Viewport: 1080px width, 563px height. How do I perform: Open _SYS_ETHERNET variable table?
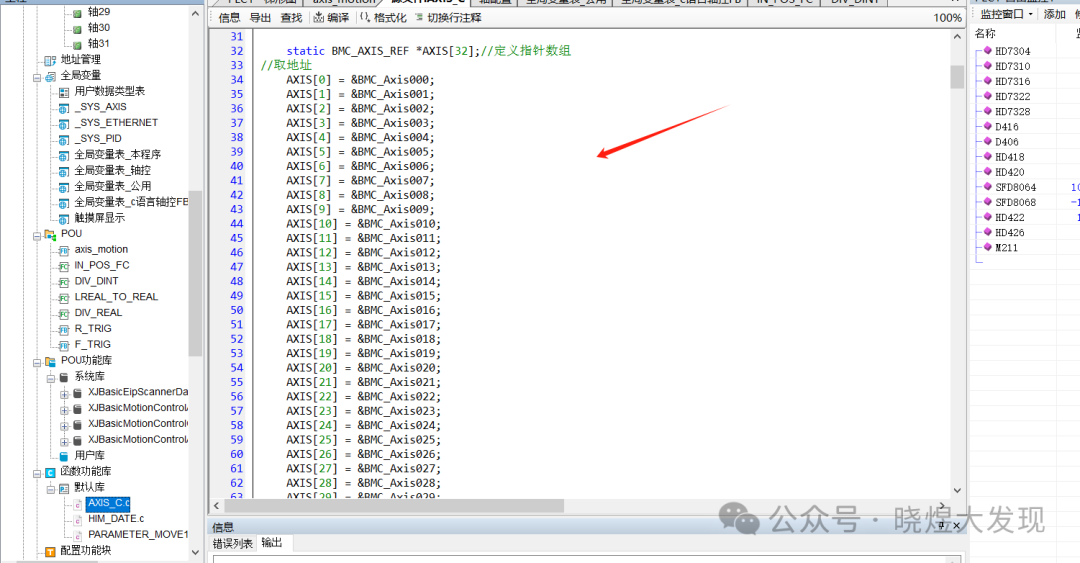click(x=116, y=123)
